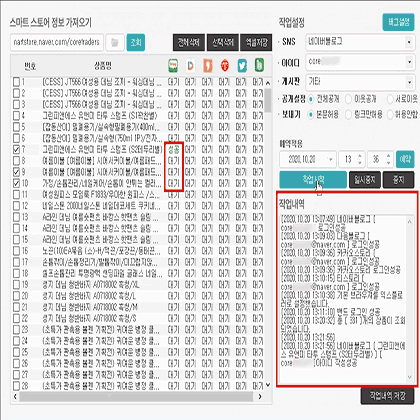Open the SNS dropdown showing 네이버블로그
Viewport: 420px width, 420px height.
click(360, 42)
